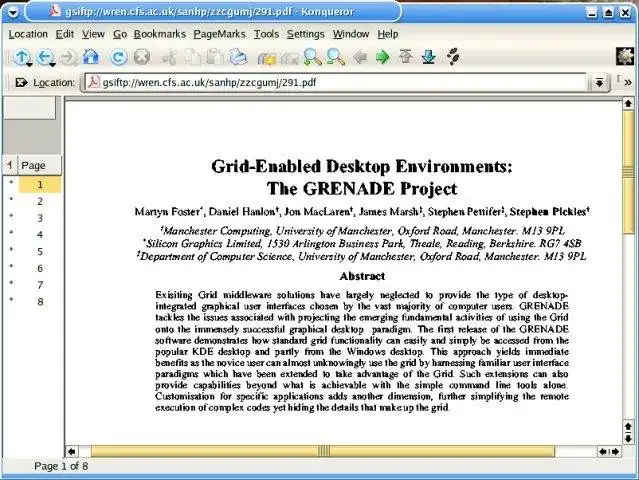
Task: Click the Paste clipboard icon
Action: (x=215, y=57)
